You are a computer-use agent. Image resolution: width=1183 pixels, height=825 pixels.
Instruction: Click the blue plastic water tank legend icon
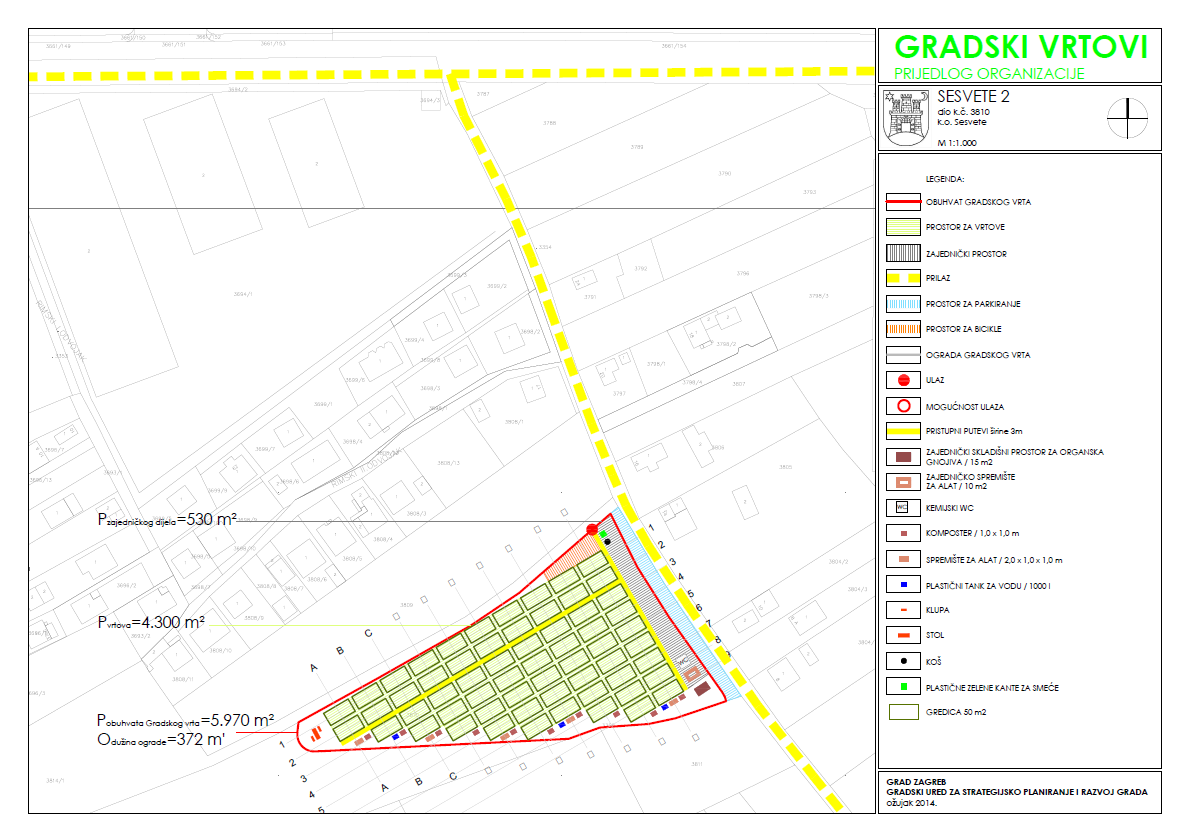click(902, 584)
